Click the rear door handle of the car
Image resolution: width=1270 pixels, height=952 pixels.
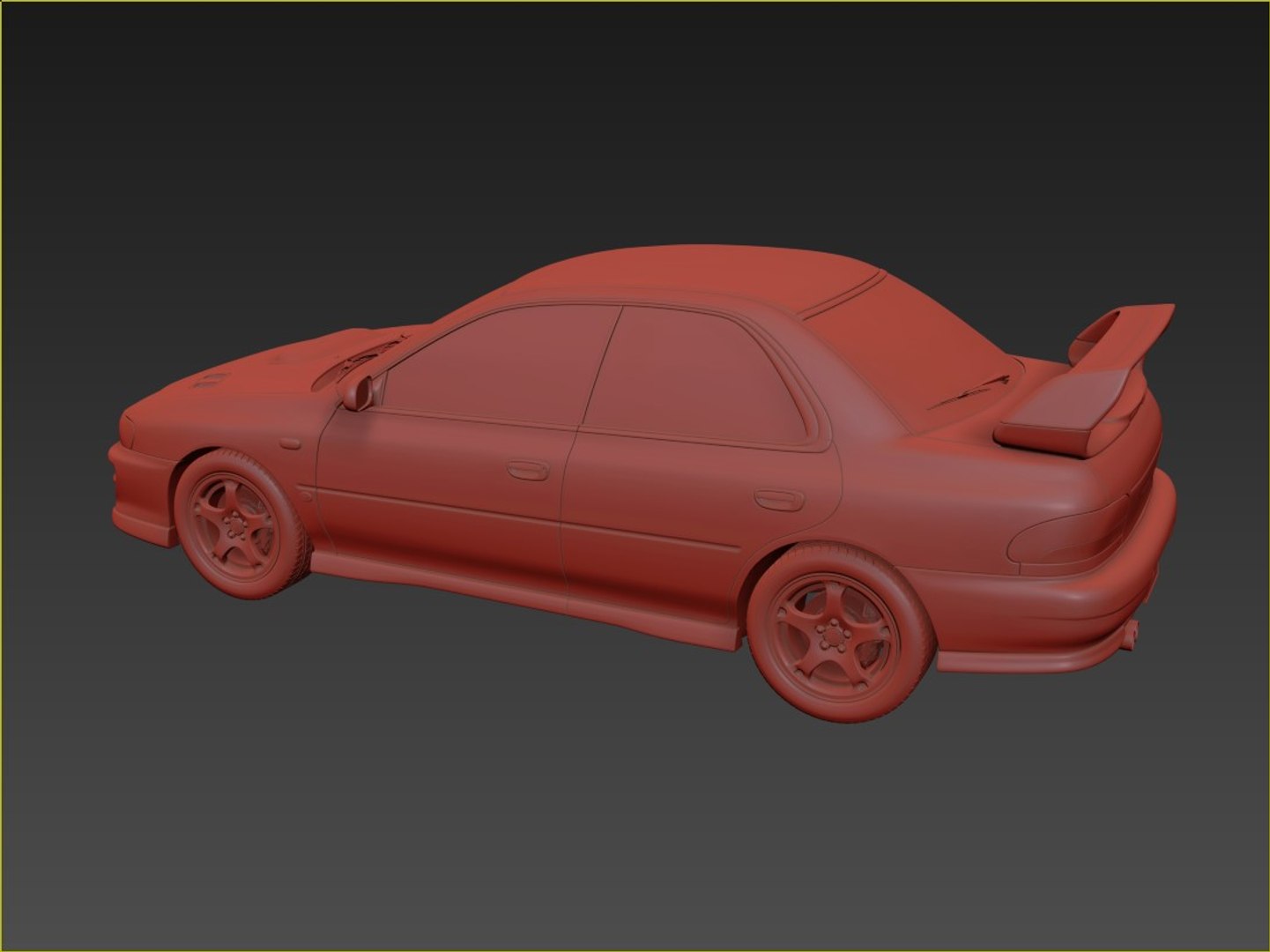coord(779,500)
